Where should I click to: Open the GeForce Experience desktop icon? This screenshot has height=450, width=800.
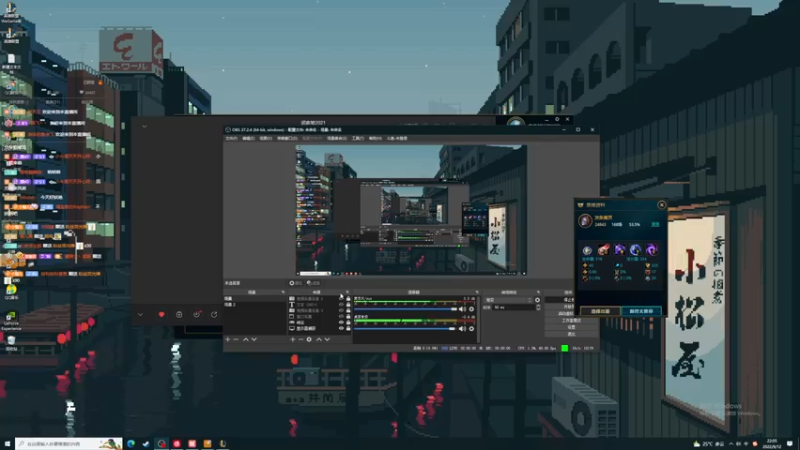[x=11, y=320]
